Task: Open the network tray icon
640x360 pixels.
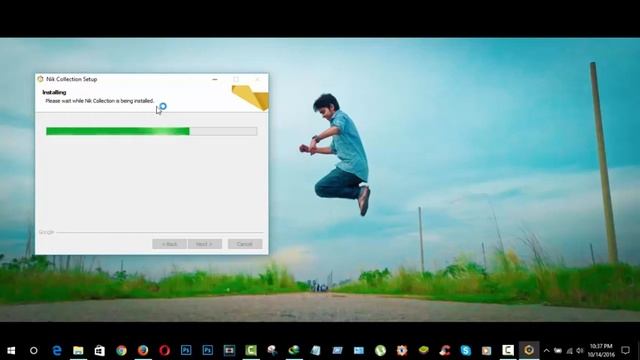Action: point(569,351)
